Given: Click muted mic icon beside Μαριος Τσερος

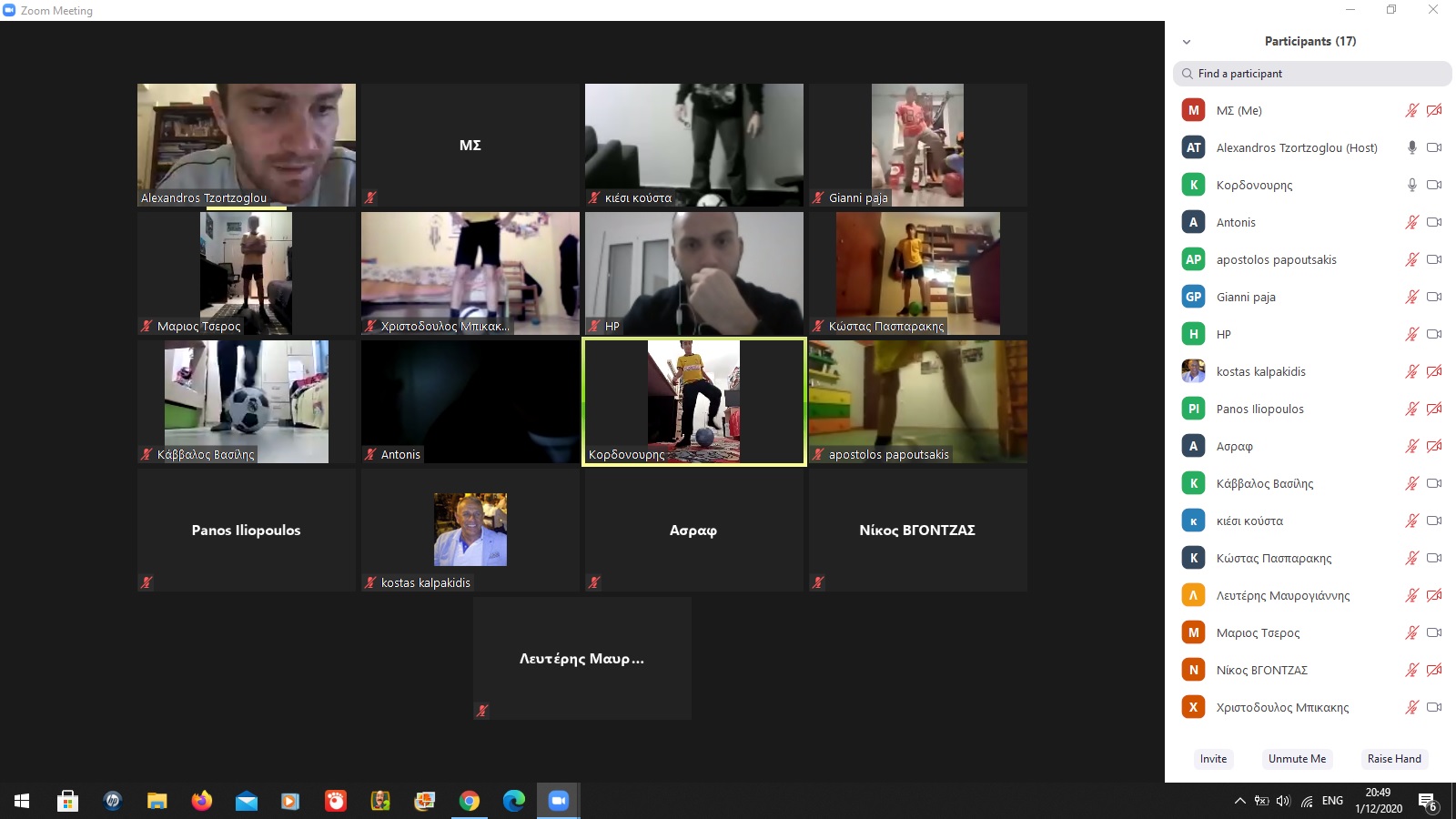Looking at the screenshot, I should [x=1411, y=632].
